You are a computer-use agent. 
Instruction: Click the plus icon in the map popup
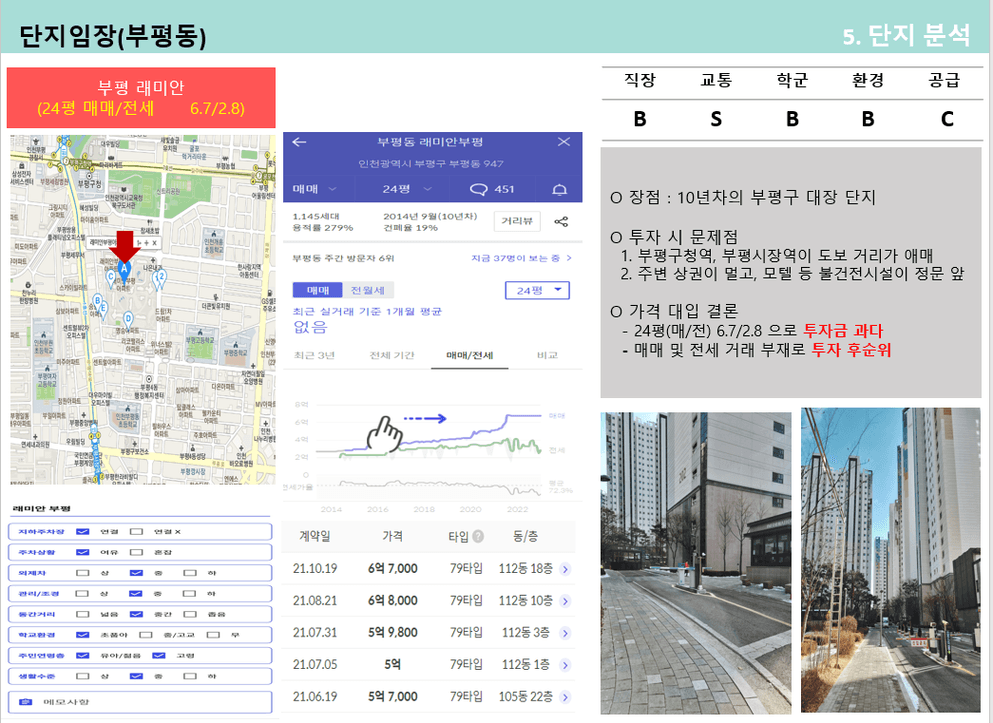point(146,242)
